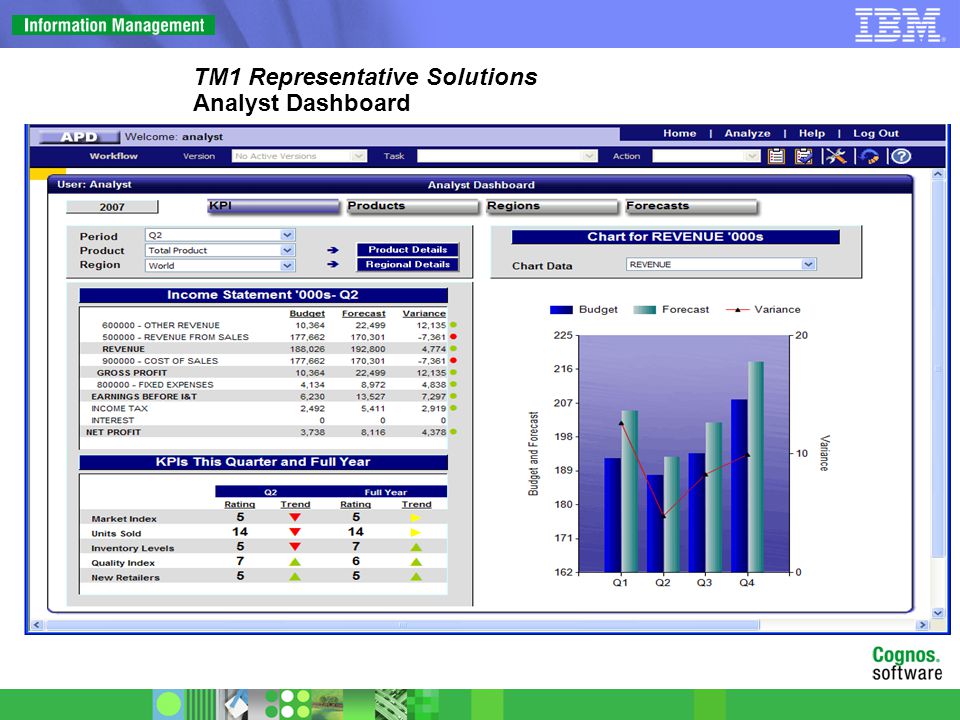Click the Q1 Budget bar in chart
This screenshot has width=960, height=720.
(x=613, y=515)
